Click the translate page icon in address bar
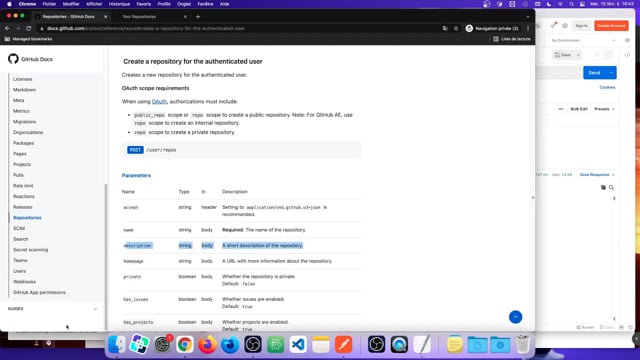 (x=445, y=28)
